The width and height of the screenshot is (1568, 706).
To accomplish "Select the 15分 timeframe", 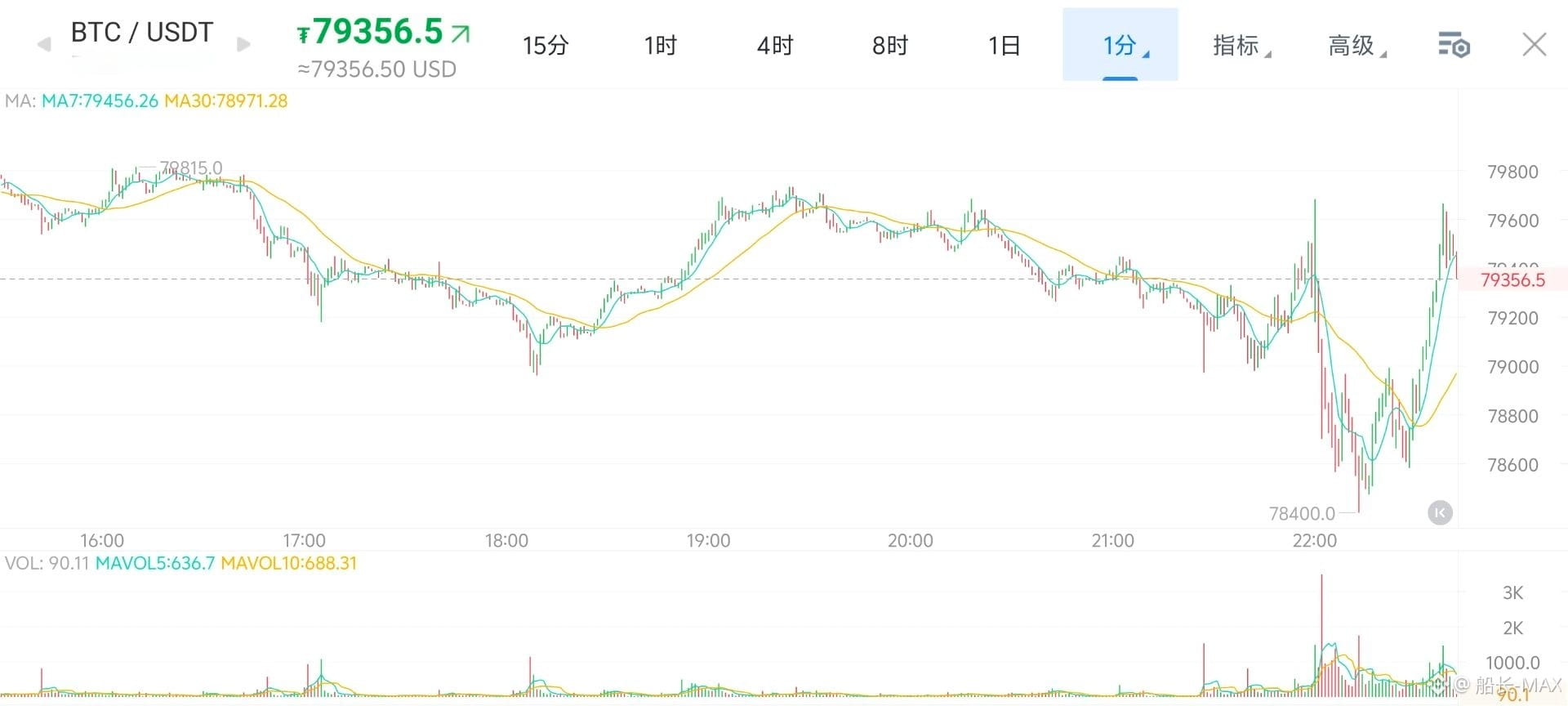I will 546,45.
